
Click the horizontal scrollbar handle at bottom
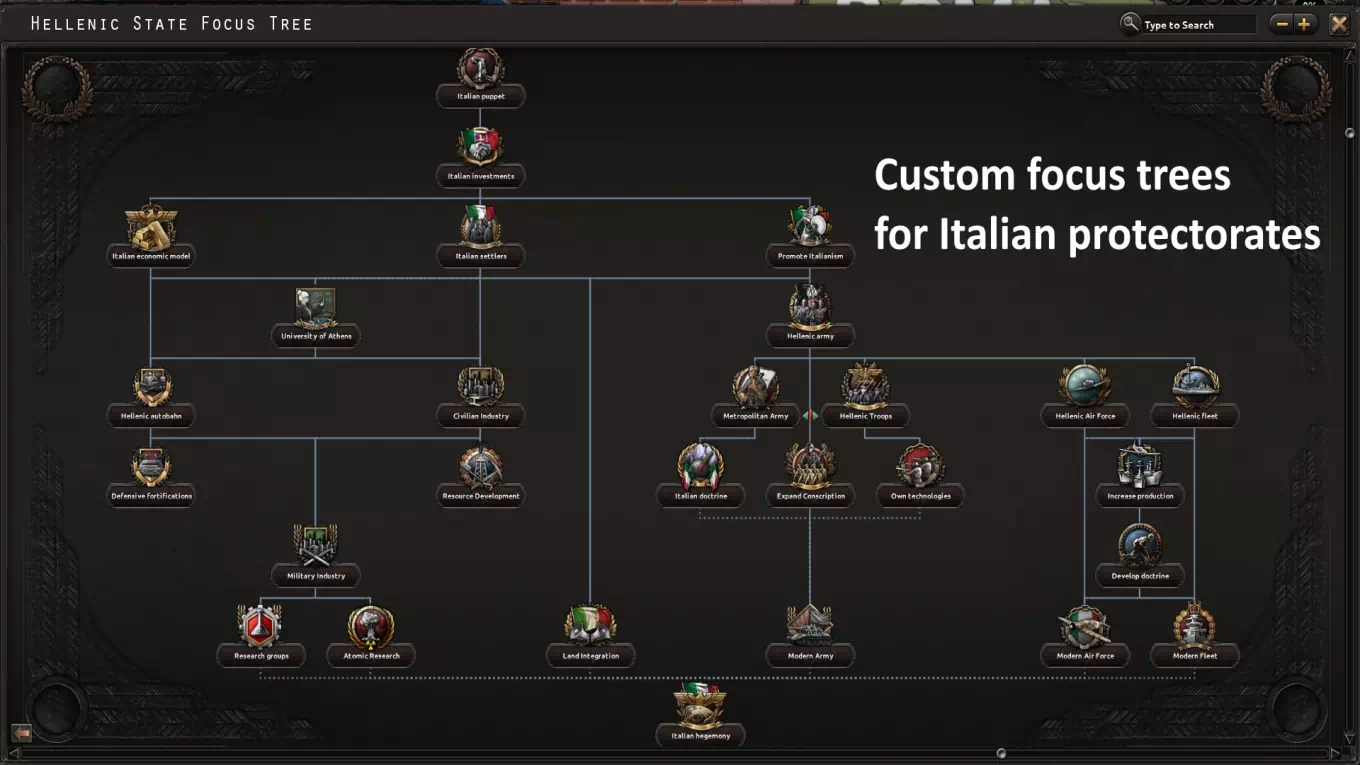point(1001,753)
